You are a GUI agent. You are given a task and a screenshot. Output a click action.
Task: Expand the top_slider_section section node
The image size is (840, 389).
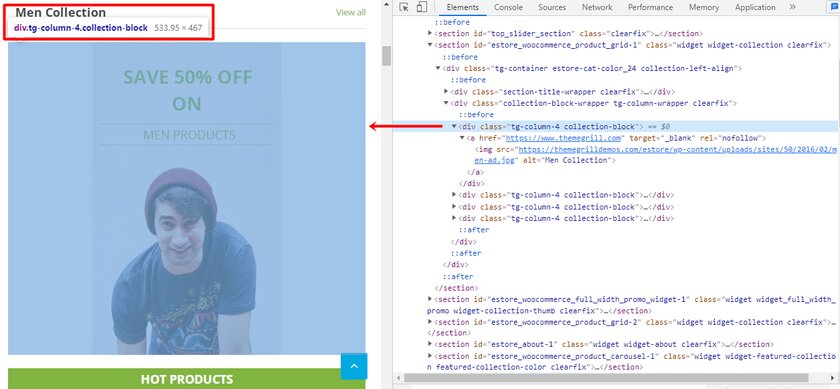(x=430, y=33)
